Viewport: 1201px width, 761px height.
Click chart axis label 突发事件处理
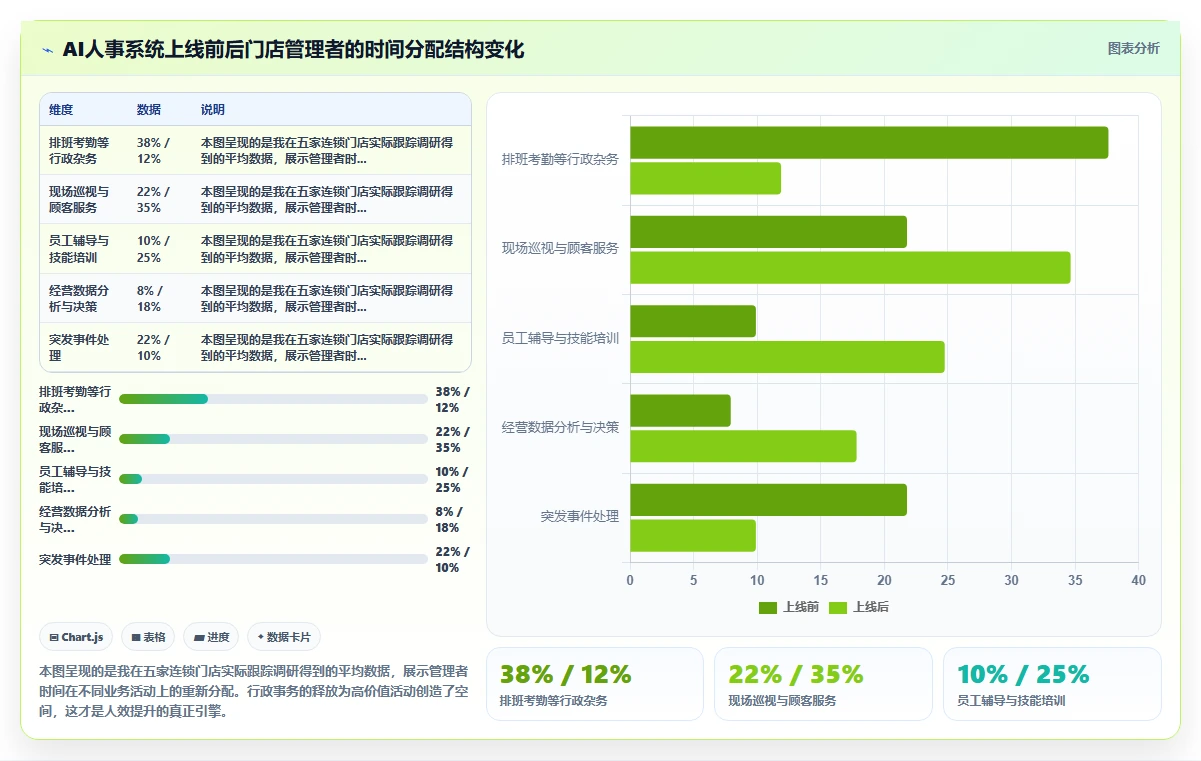coord(580,517)
